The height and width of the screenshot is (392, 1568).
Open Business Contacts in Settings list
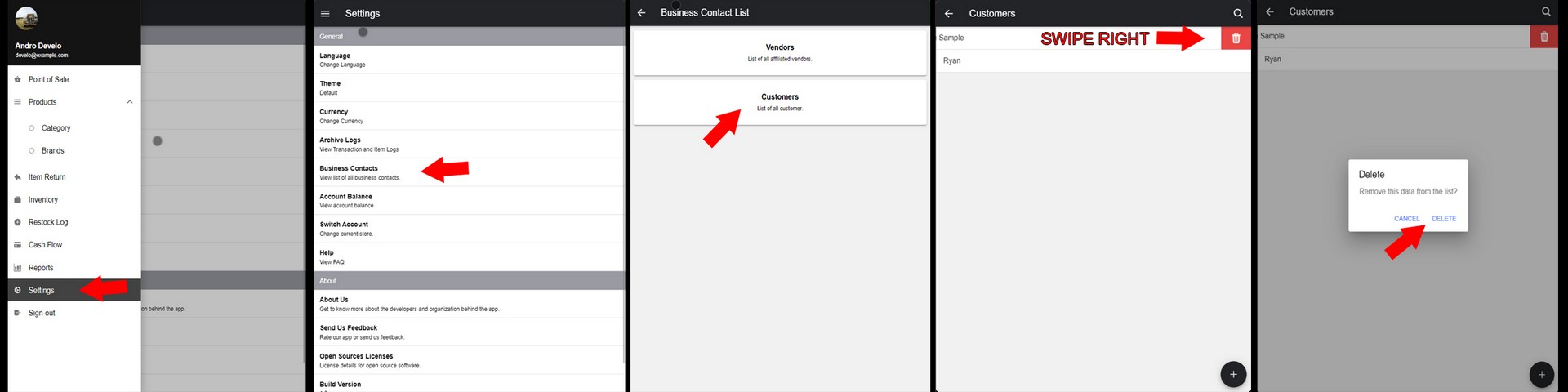(359, 172)
